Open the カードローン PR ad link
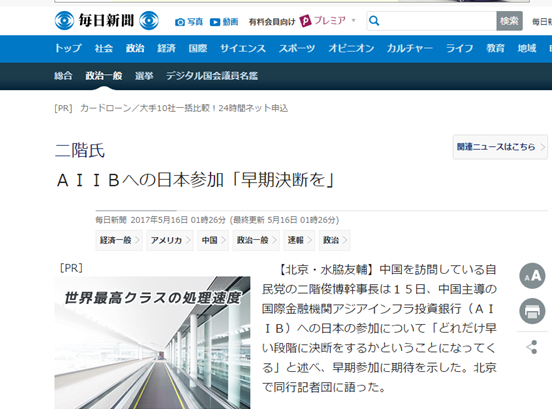Image resolution: width=554 pixels, height=409 pixels. (184, 108)
